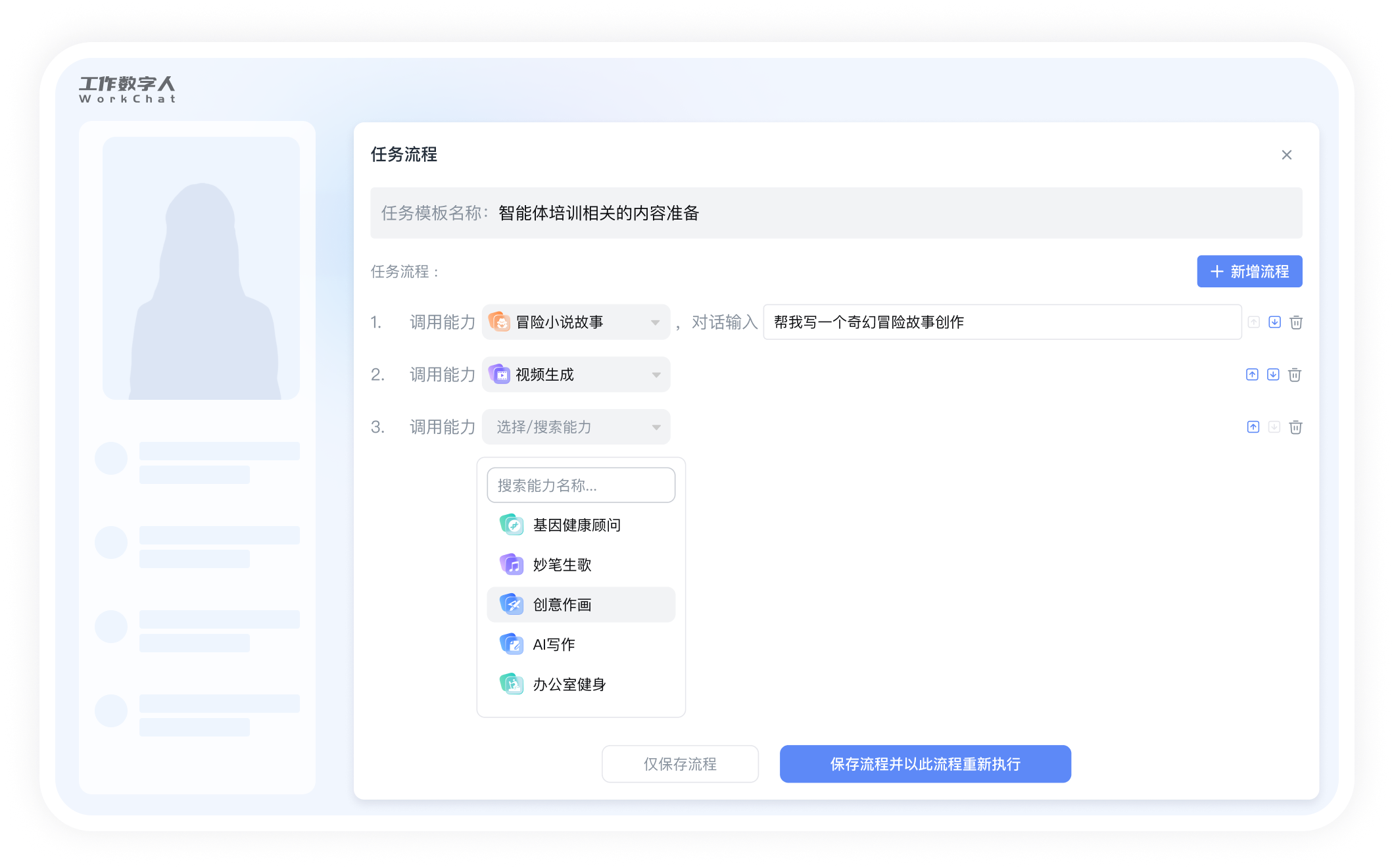Click 保存流程并以此流程重新执行 button
The width and height of the screenshot is (1394, 868).
(x=925, y=764)
